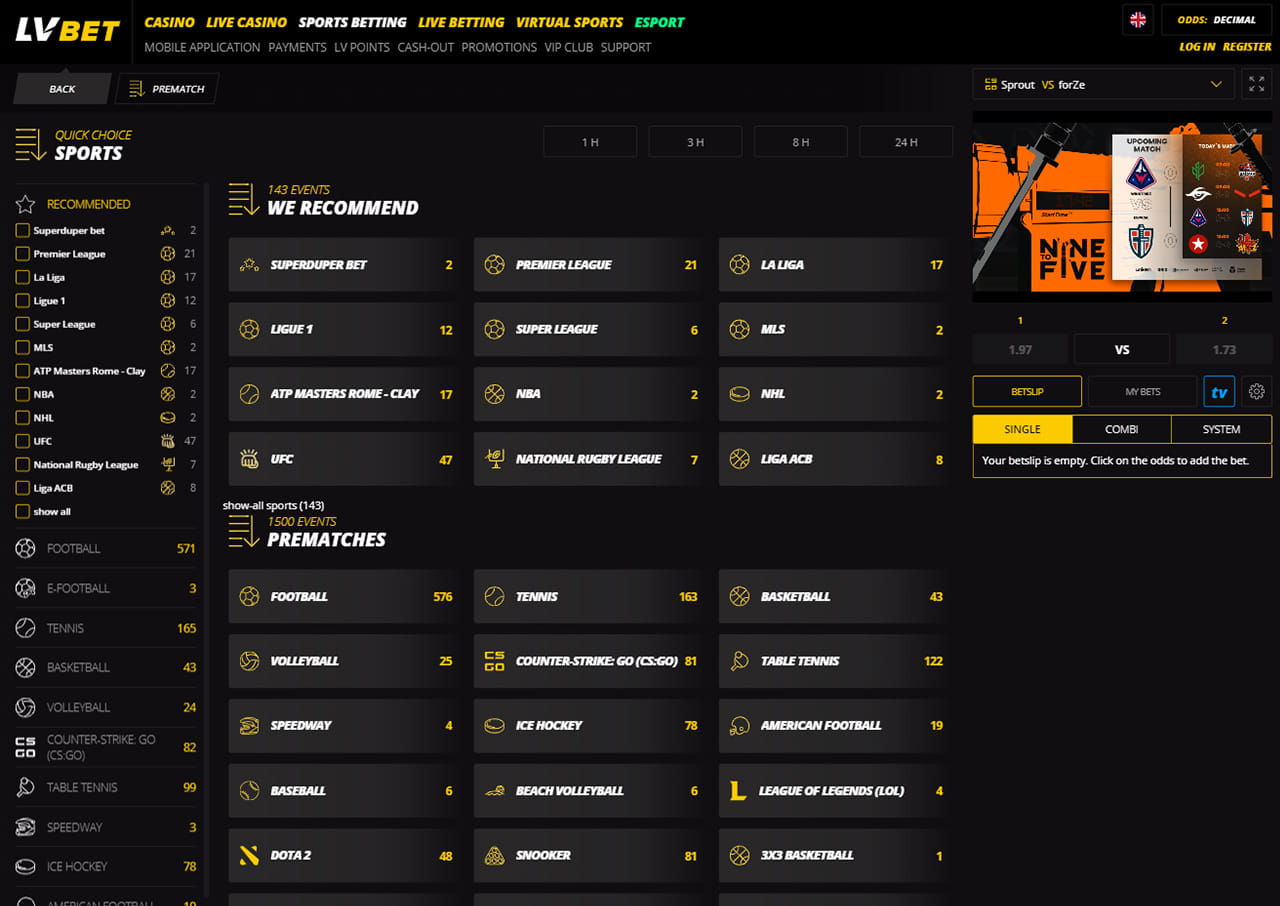Viewport: 1280px width, 906px height.
Task: Expand Tennis in the sports sidebar
Action: coord(105,628)
